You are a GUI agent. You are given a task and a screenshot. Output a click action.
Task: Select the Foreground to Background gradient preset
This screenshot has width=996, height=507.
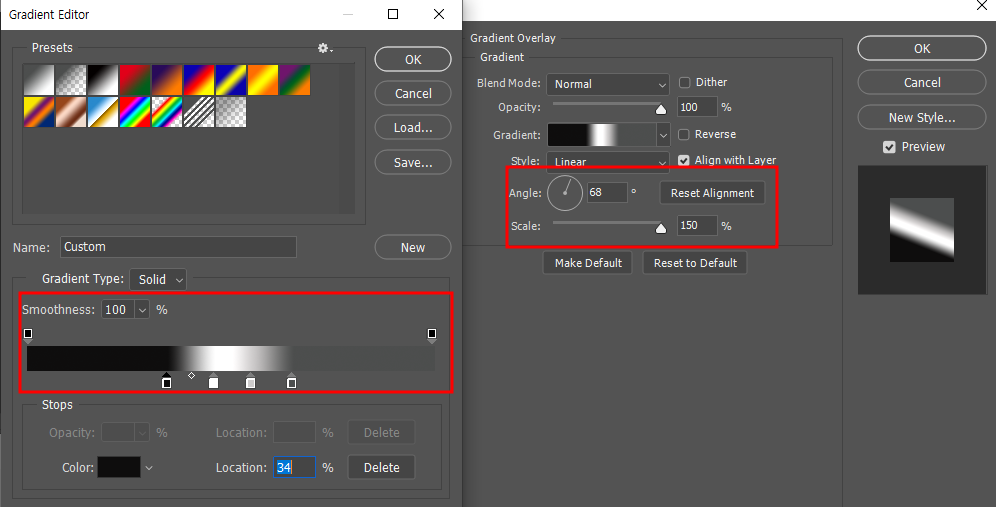[39, 80]
